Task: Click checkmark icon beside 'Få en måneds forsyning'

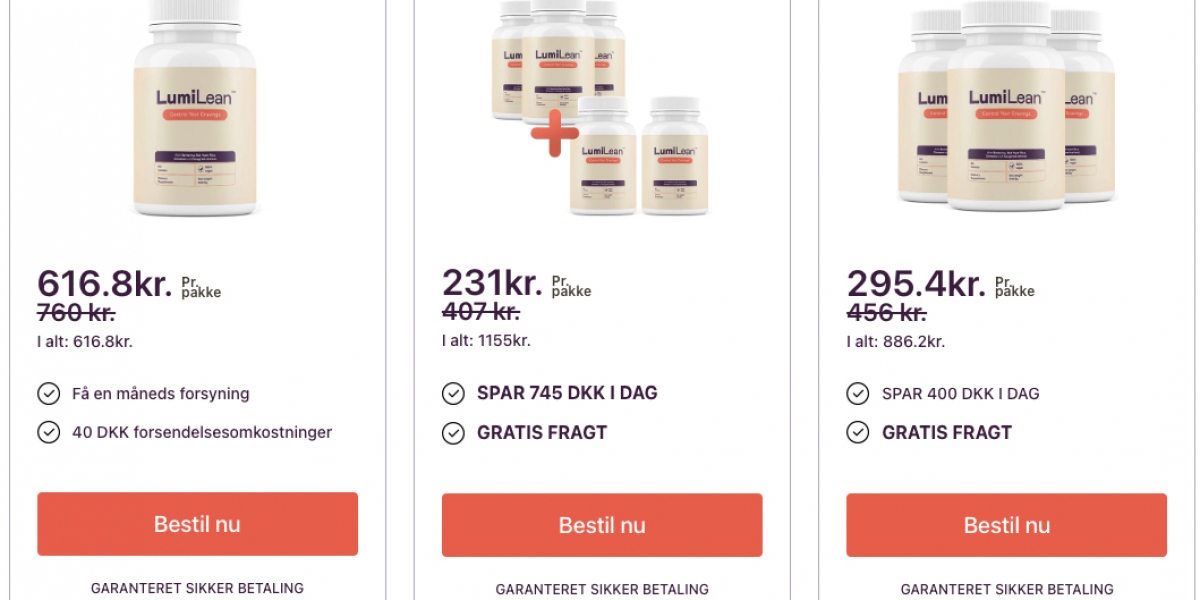Action: pyautogui.click(x=48, y=393)
